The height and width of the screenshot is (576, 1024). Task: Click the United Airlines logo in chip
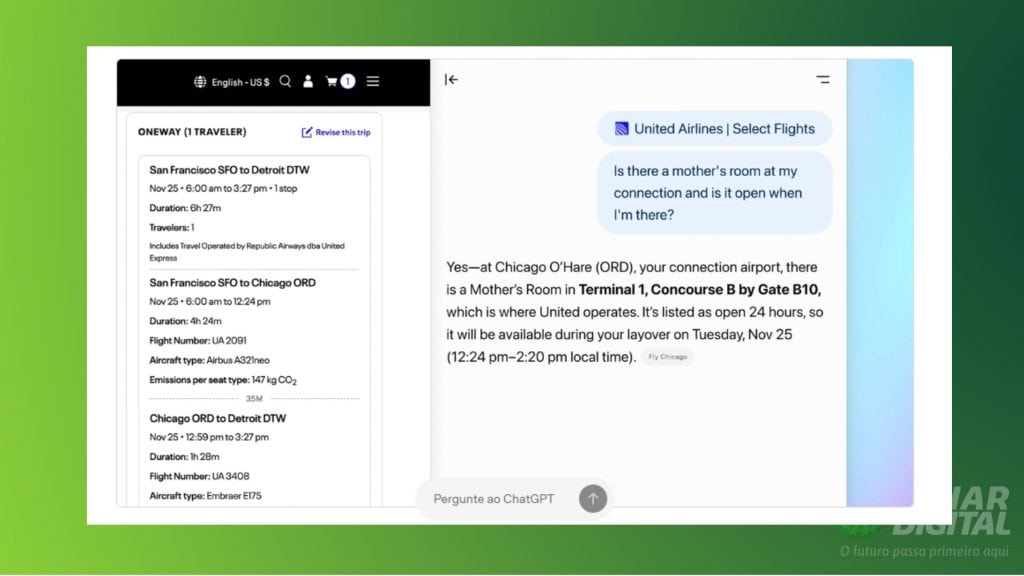coord(621,129)
